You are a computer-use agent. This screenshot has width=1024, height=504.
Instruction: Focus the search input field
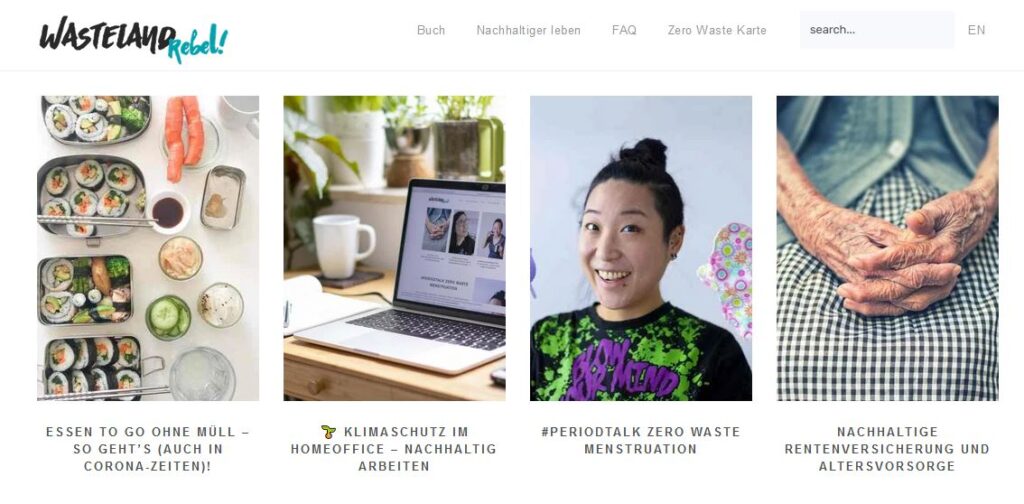(x=877, y=29)
